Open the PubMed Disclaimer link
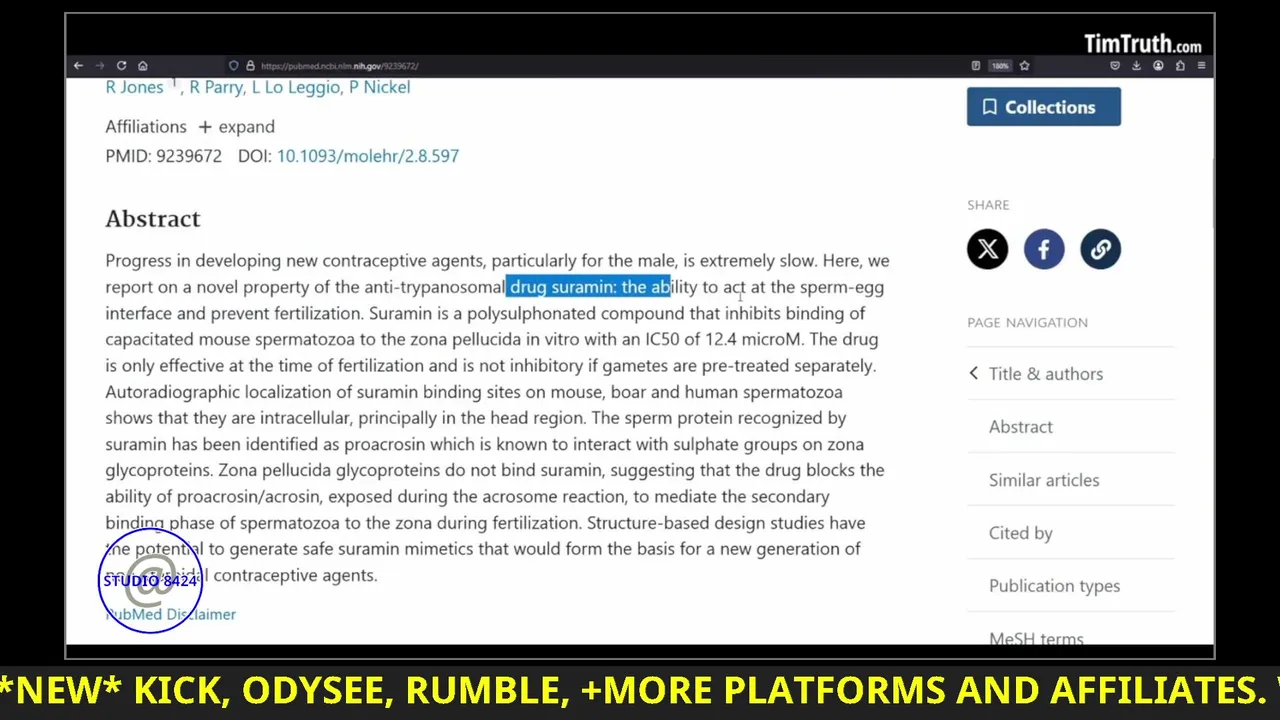This screenshot has width=1280, height=720. [x=171, y=614]
